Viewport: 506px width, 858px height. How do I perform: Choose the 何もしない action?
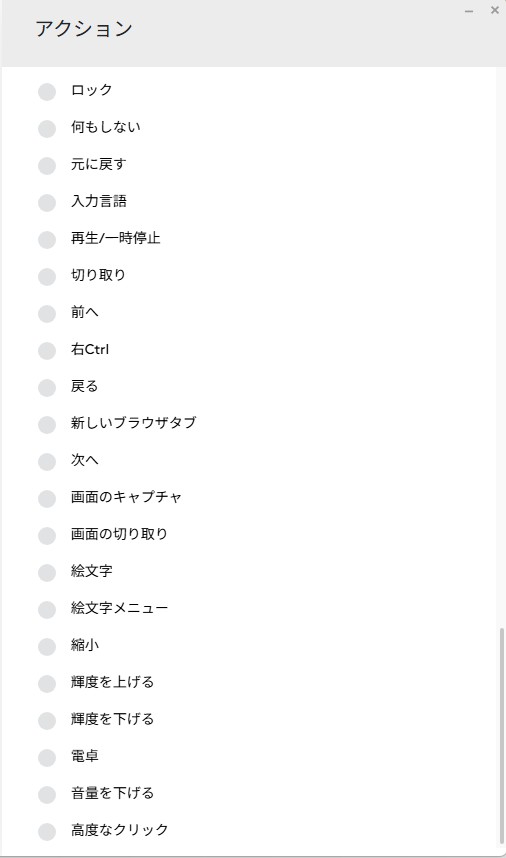[x=47, y=129]
